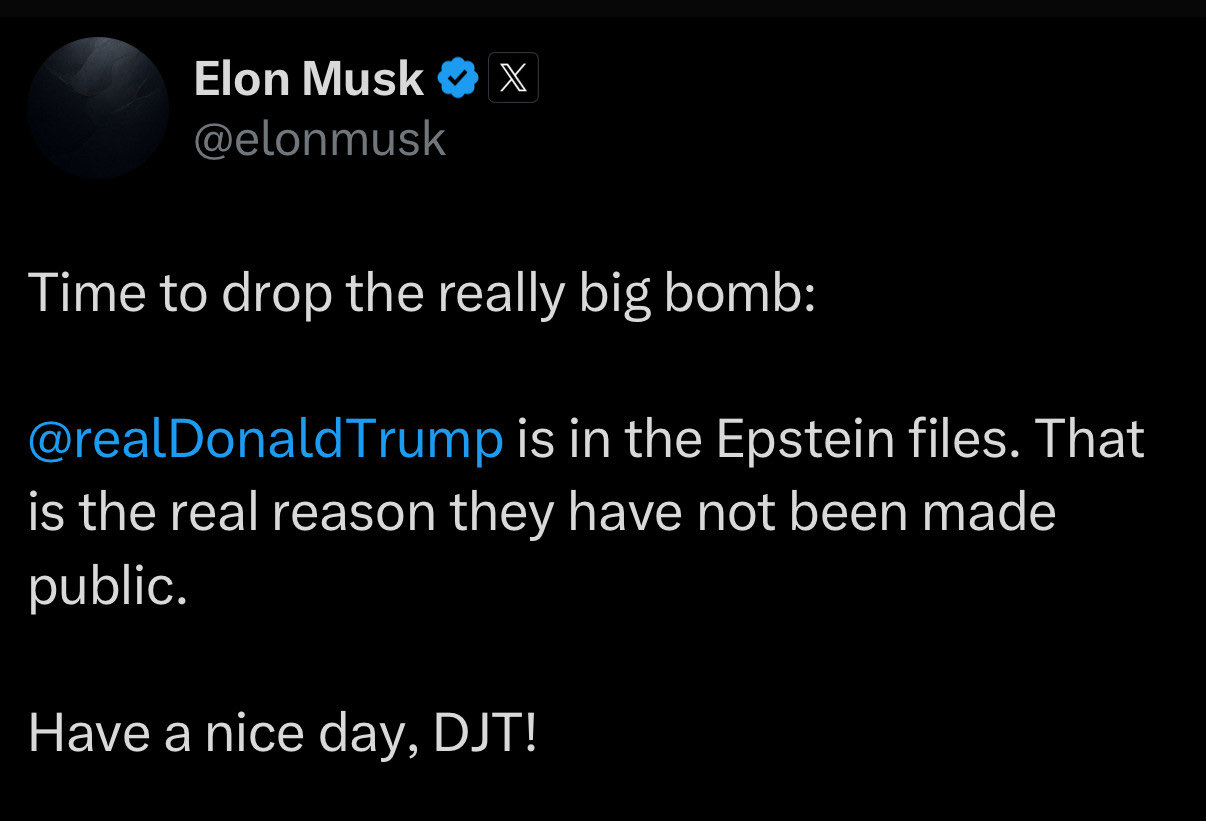Open Elon Musk's profile avatar
Screen dimensions: 1206x821
pyautogui.click(x=98, y=107)
